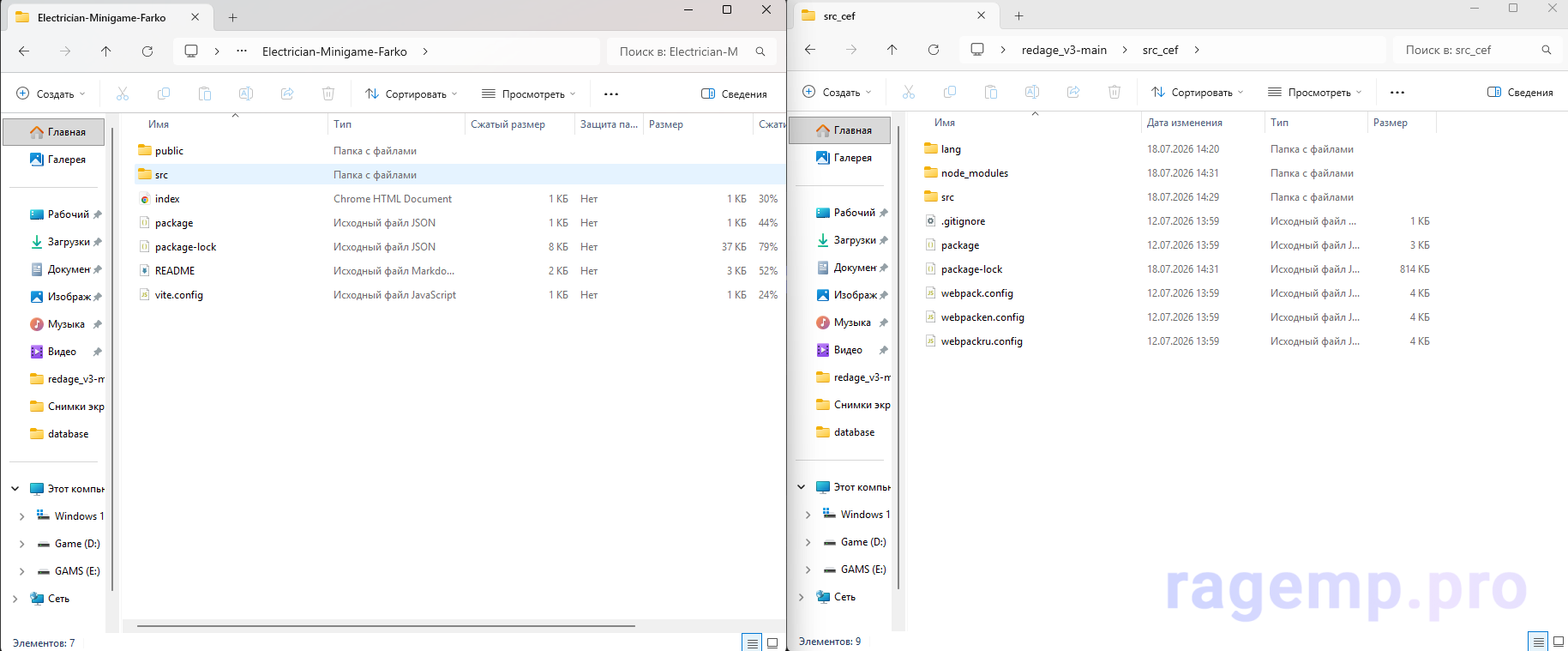Click the Copy icon in left window toolbar
Image resolution: width=1568 pixels, height=651 pixels.
click(x=164, y=93)
